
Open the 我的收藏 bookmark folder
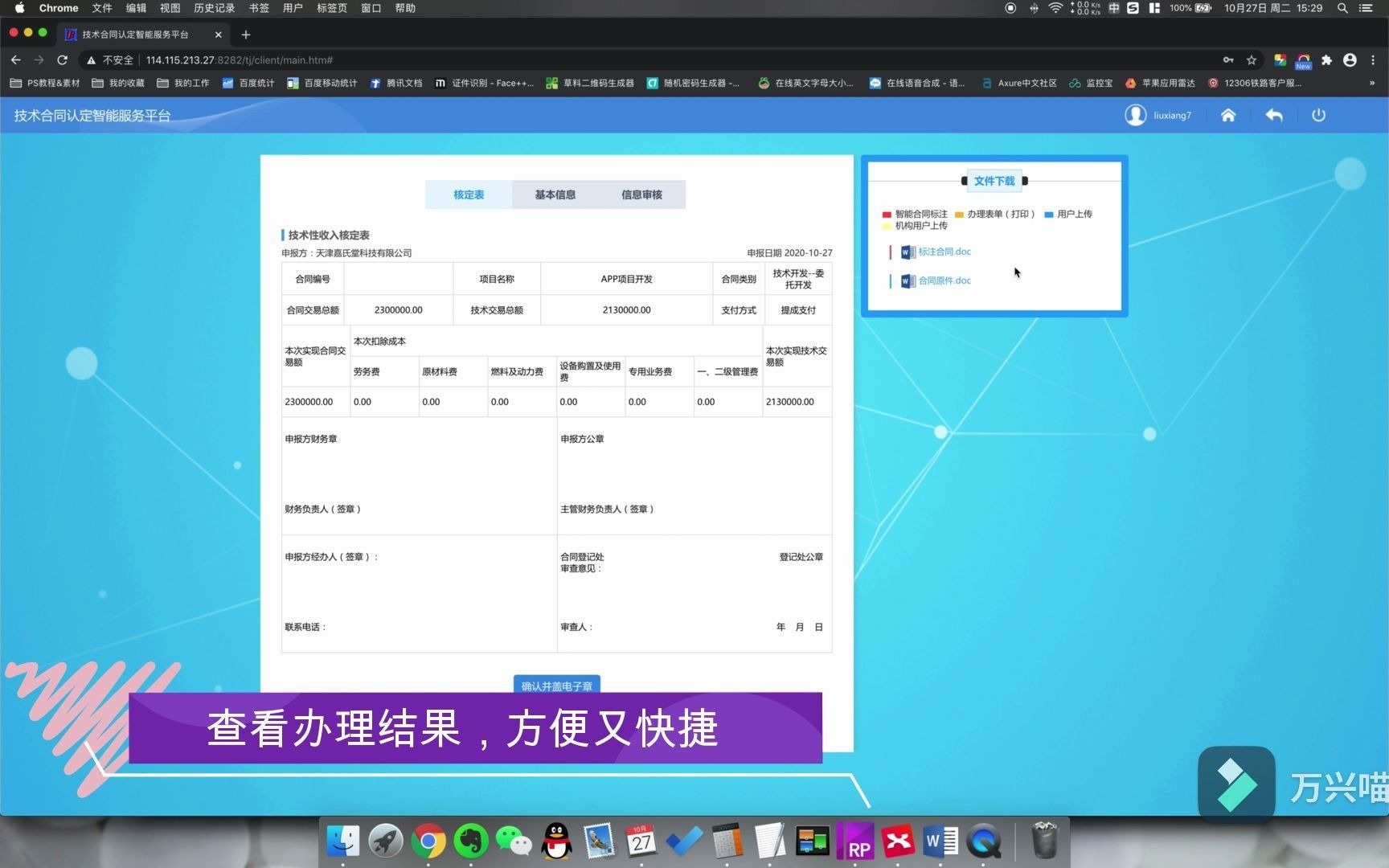click(118, 84)
